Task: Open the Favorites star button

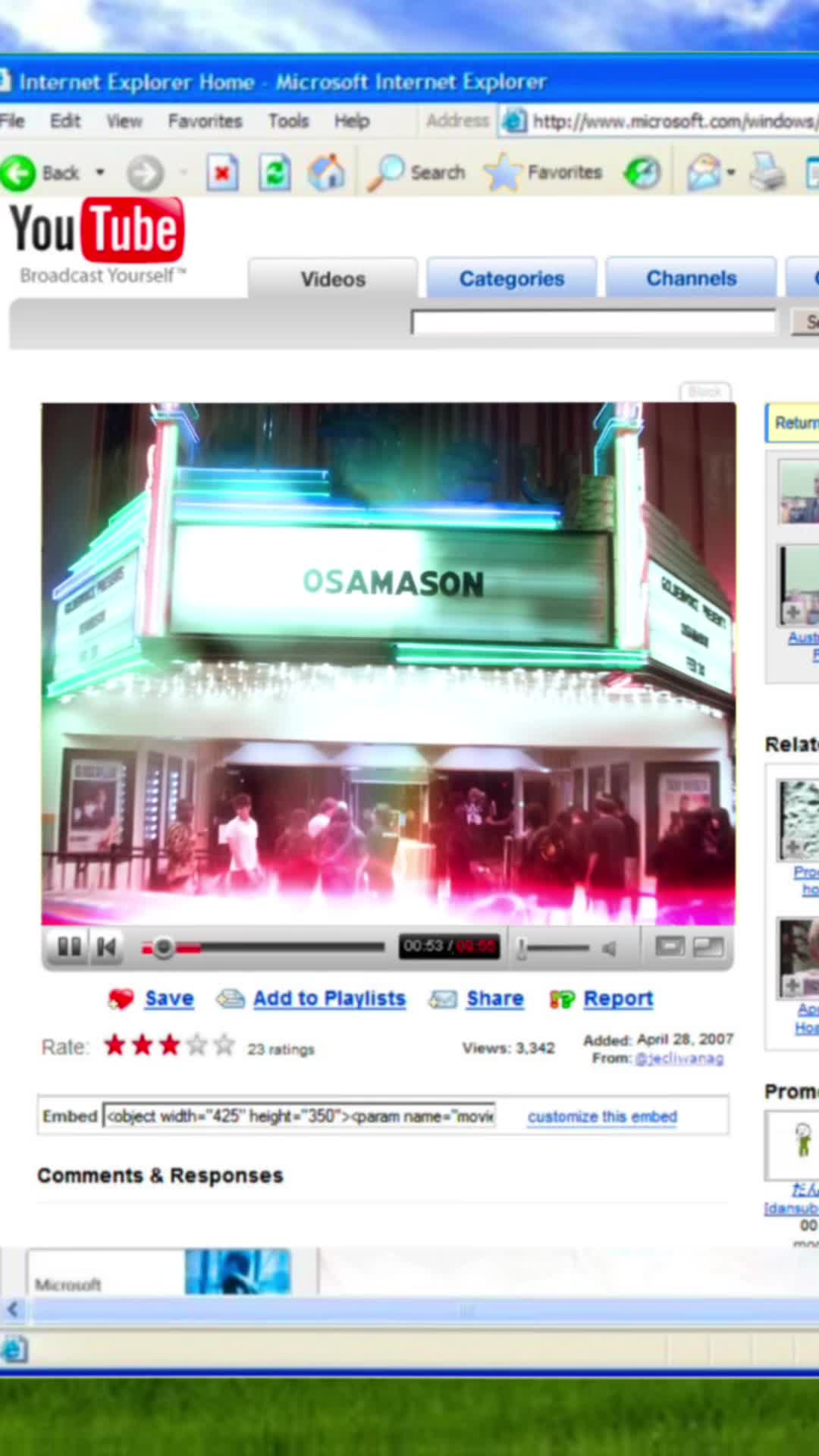Action: (543, 173)
